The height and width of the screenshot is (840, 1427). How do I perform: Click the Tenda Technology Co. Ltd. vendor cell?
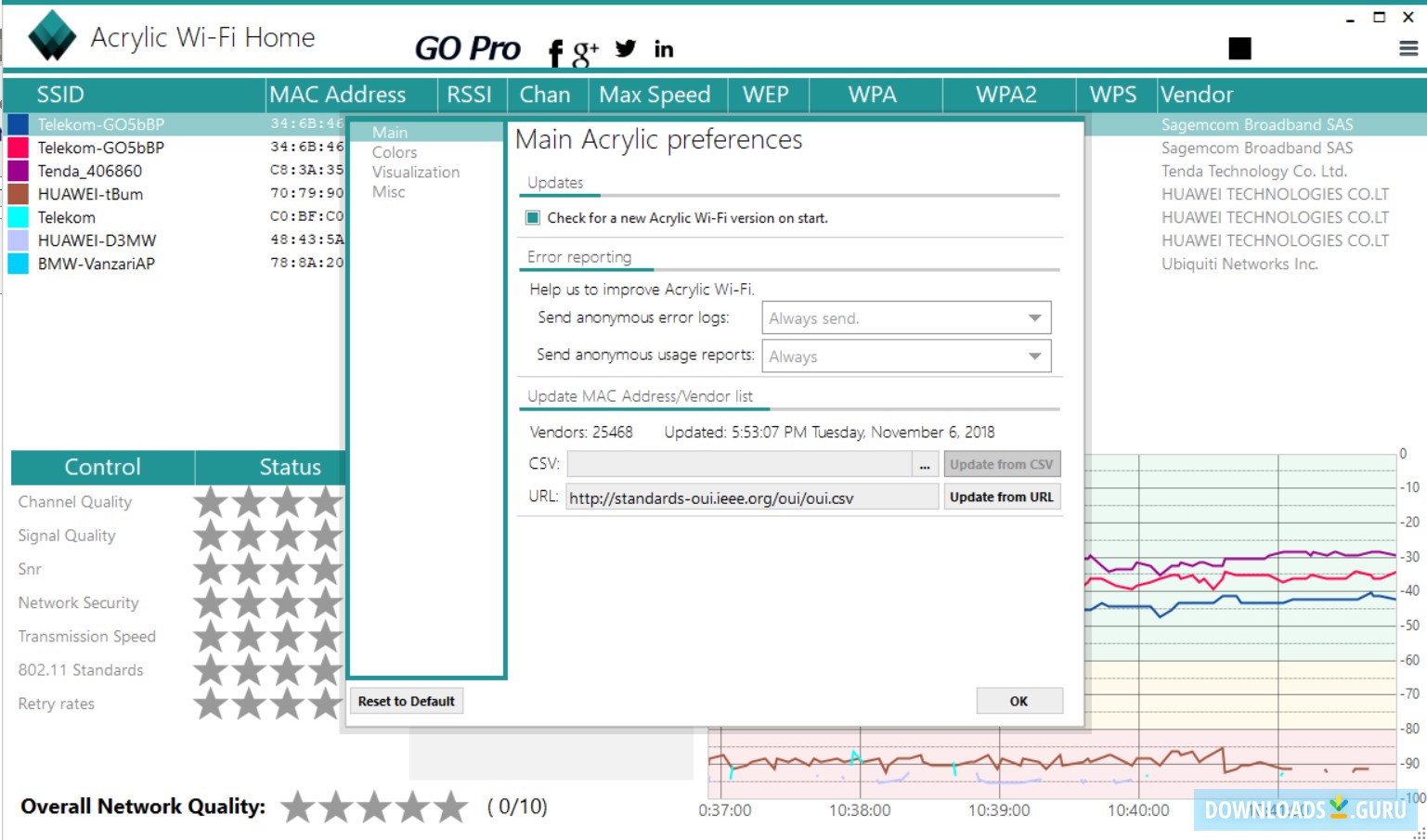coord(1254,171)
